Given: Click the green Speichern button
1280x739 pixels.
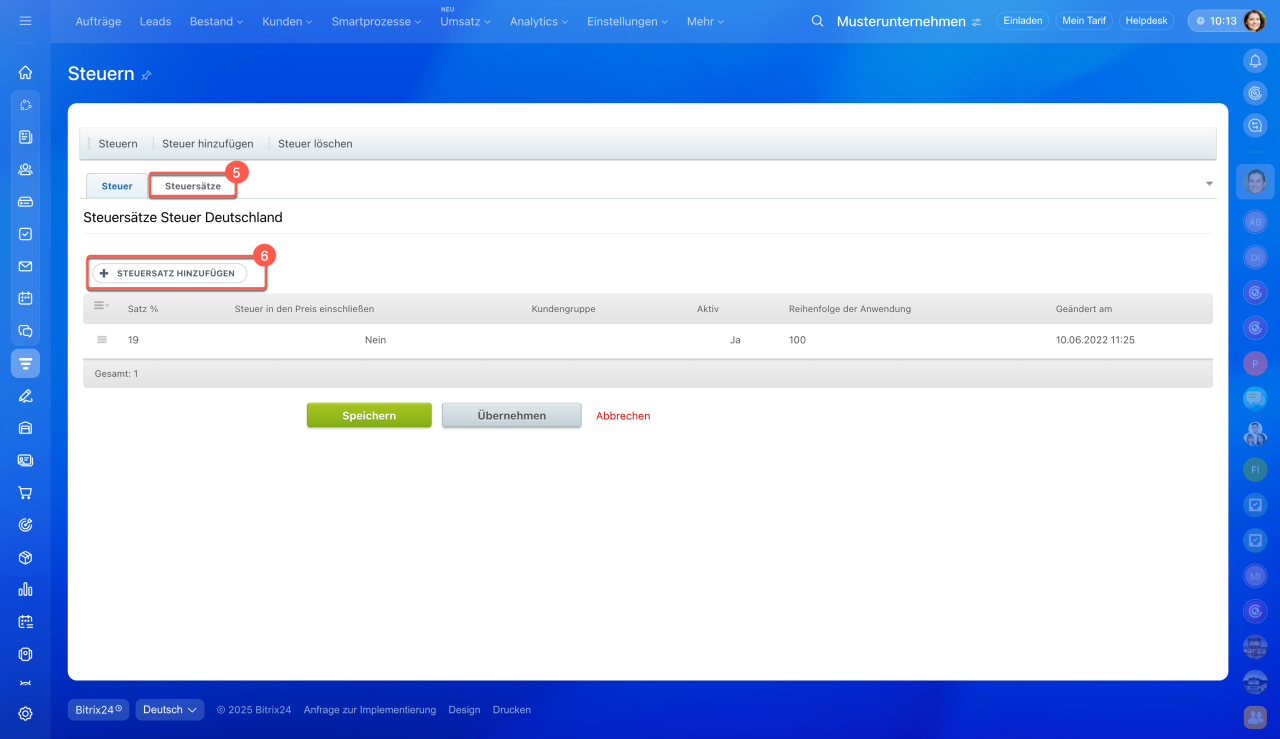Looking at the screenshot, I should point(369,416).
